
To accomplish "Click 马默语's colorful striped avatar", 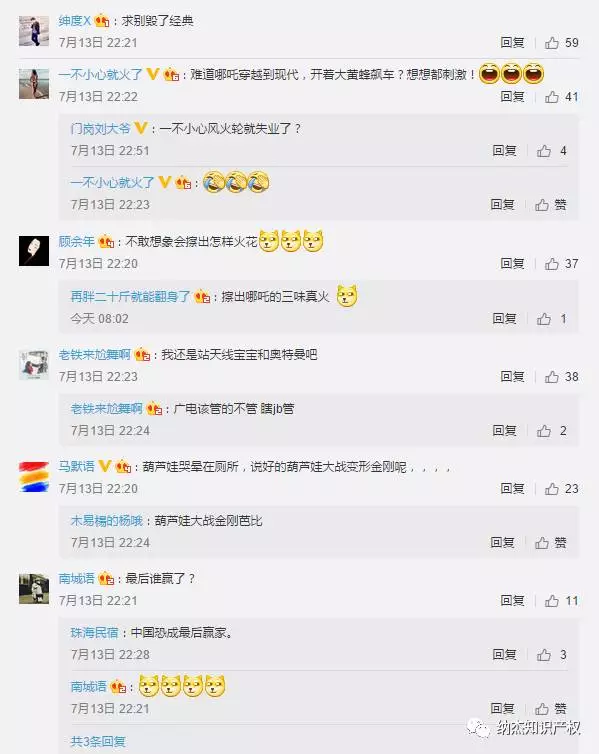I will point(34,476).
